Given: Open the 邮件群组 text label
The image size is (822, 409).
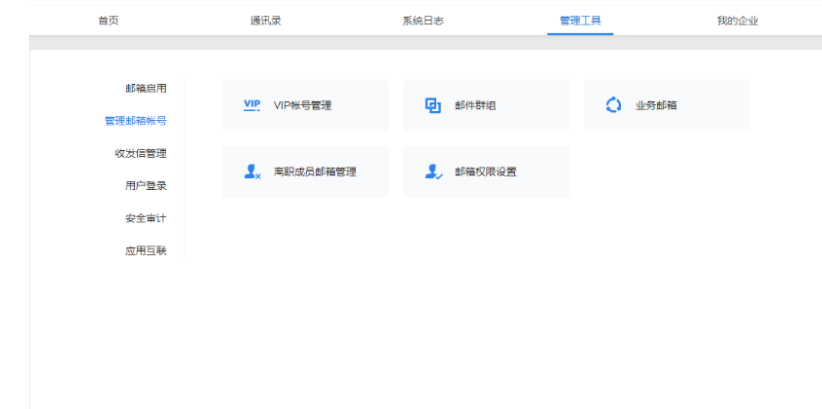Looking at the screenshot, I should tap(475, 105).
